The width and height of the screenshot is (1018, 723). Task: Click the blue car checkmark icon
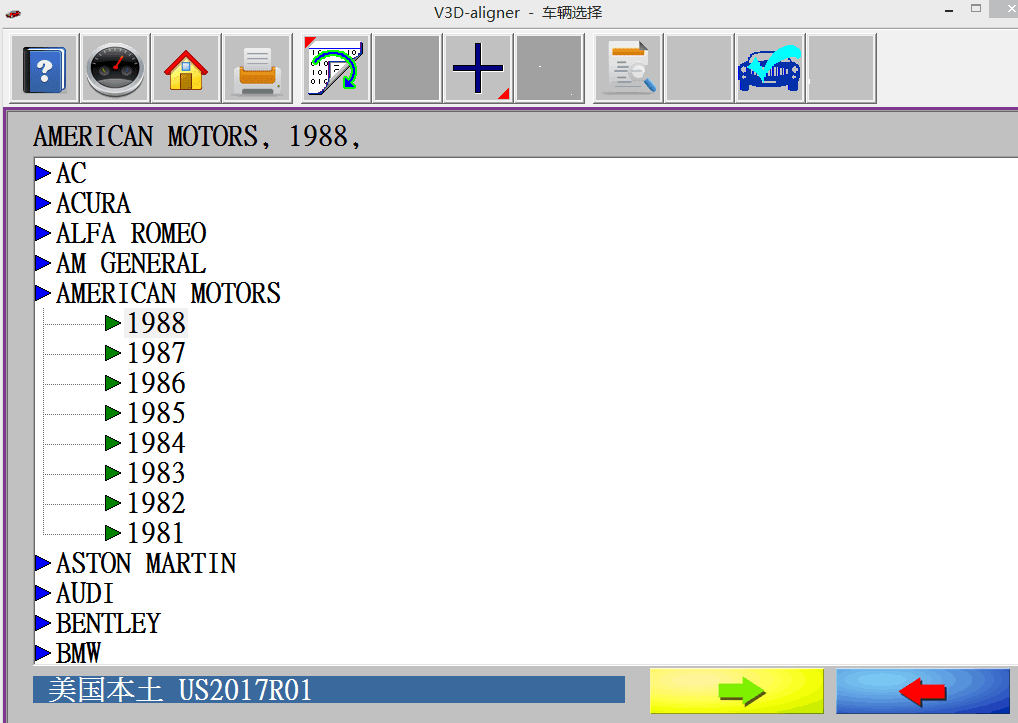point(770,69)
